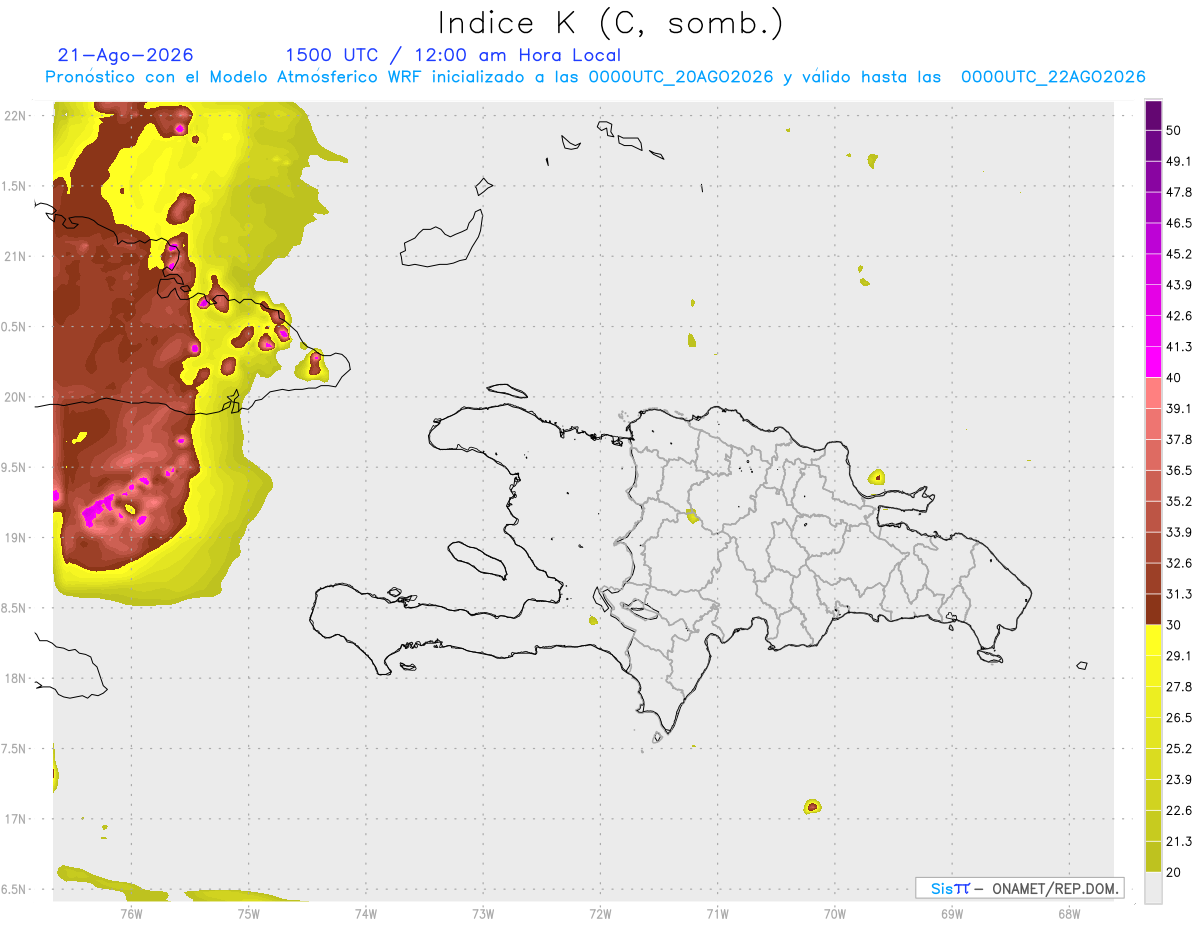This screenshot has height=927, width=1200.
Task: Click the latitude label "21N"
Action: click(15, 256)
